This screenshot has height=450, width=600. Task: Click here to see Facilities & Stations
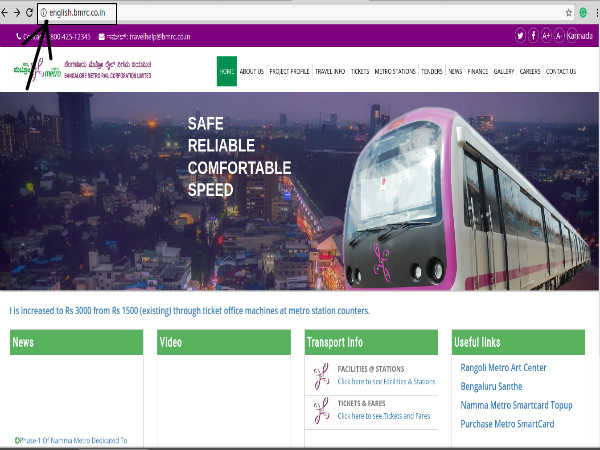coord(386,381)
